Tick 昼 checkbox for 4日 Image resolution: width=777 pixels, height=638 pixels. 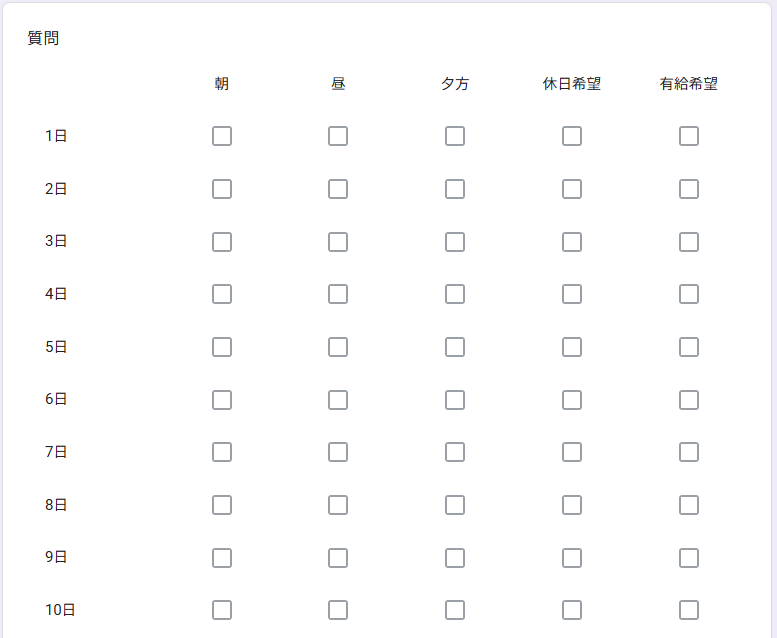[338, 294]
